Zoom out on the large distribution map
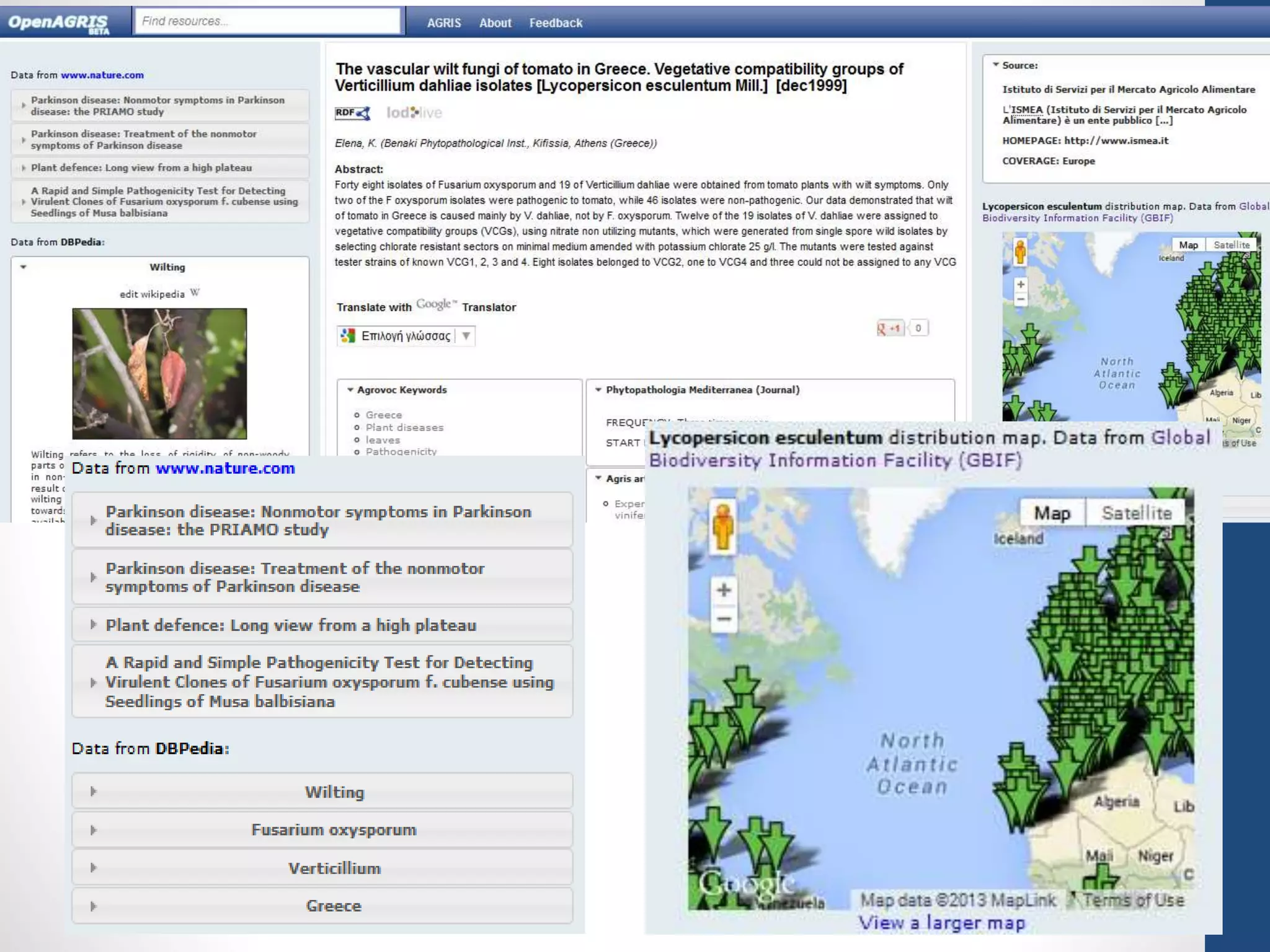Screen dimensions: 1270x952 (x=724, y=619)
